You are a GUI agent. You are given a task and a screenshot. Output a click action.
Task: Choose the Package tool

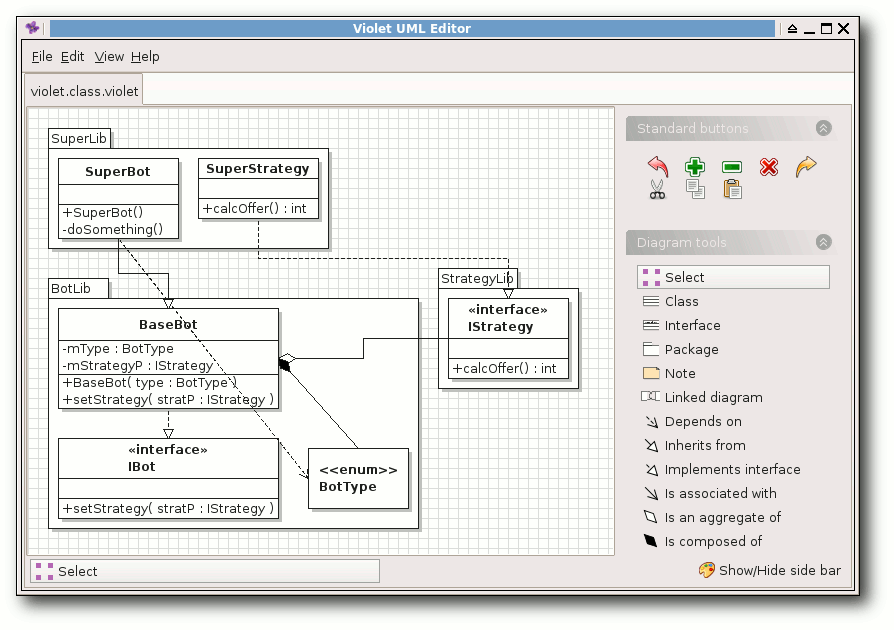point(680,349)
